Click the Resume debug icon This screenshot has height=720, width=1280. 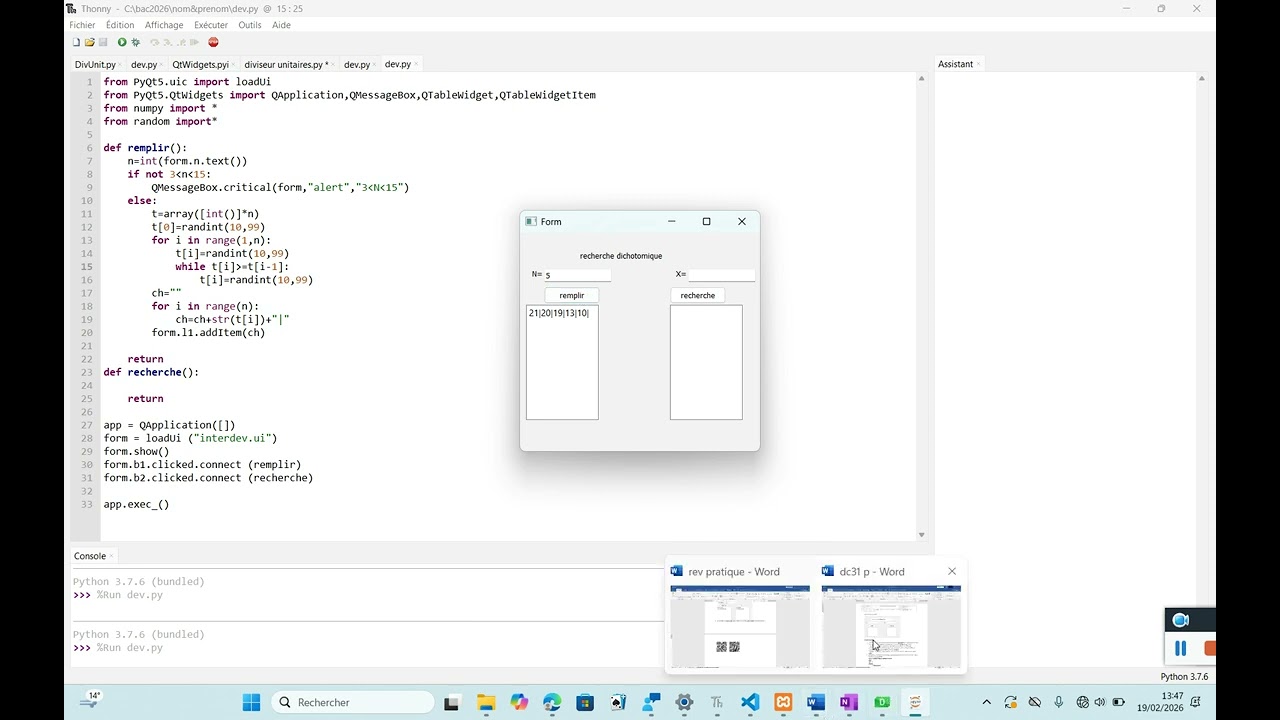[x=194, y=42]
